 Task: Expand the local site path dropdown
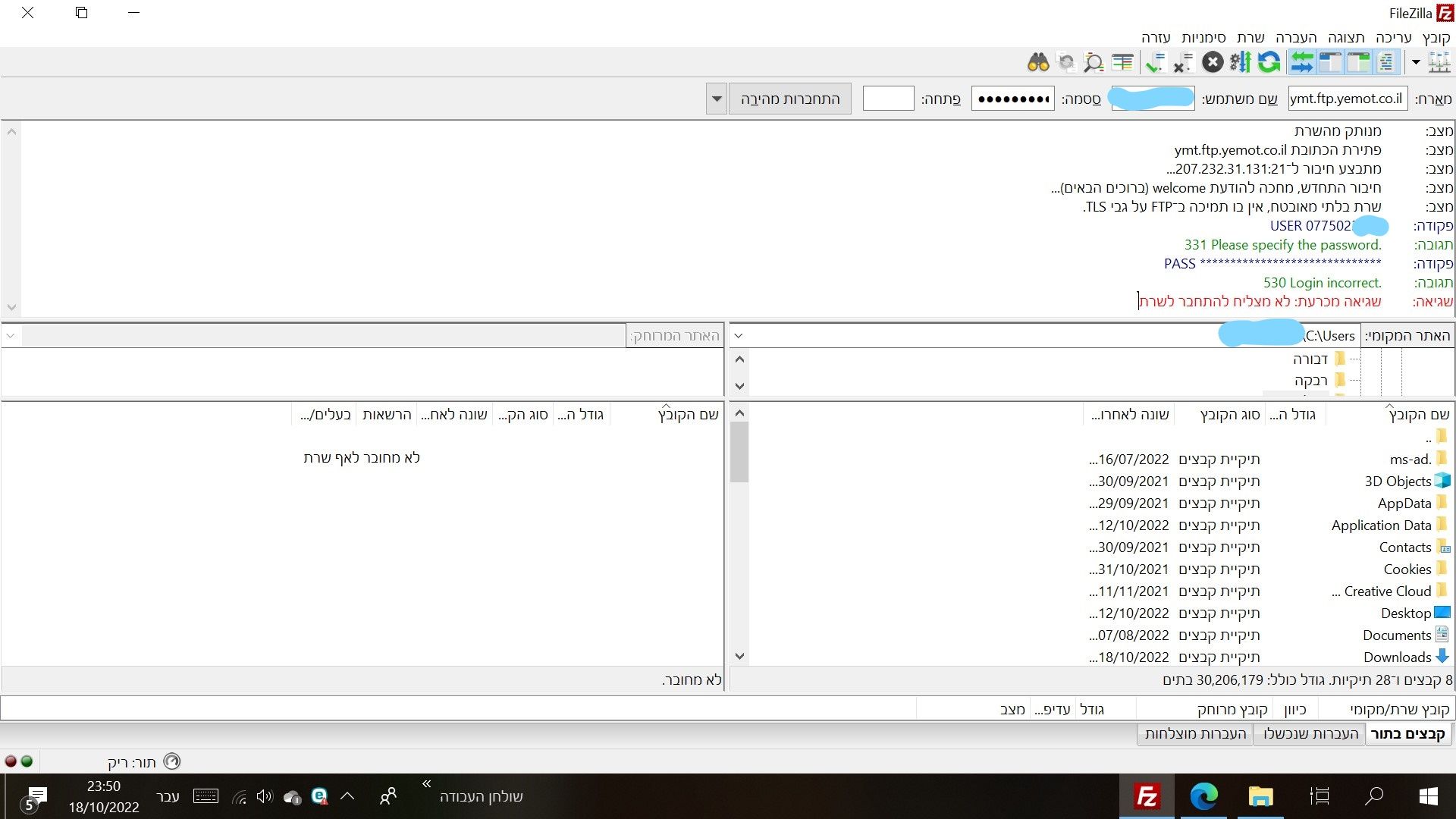(739, 336)
